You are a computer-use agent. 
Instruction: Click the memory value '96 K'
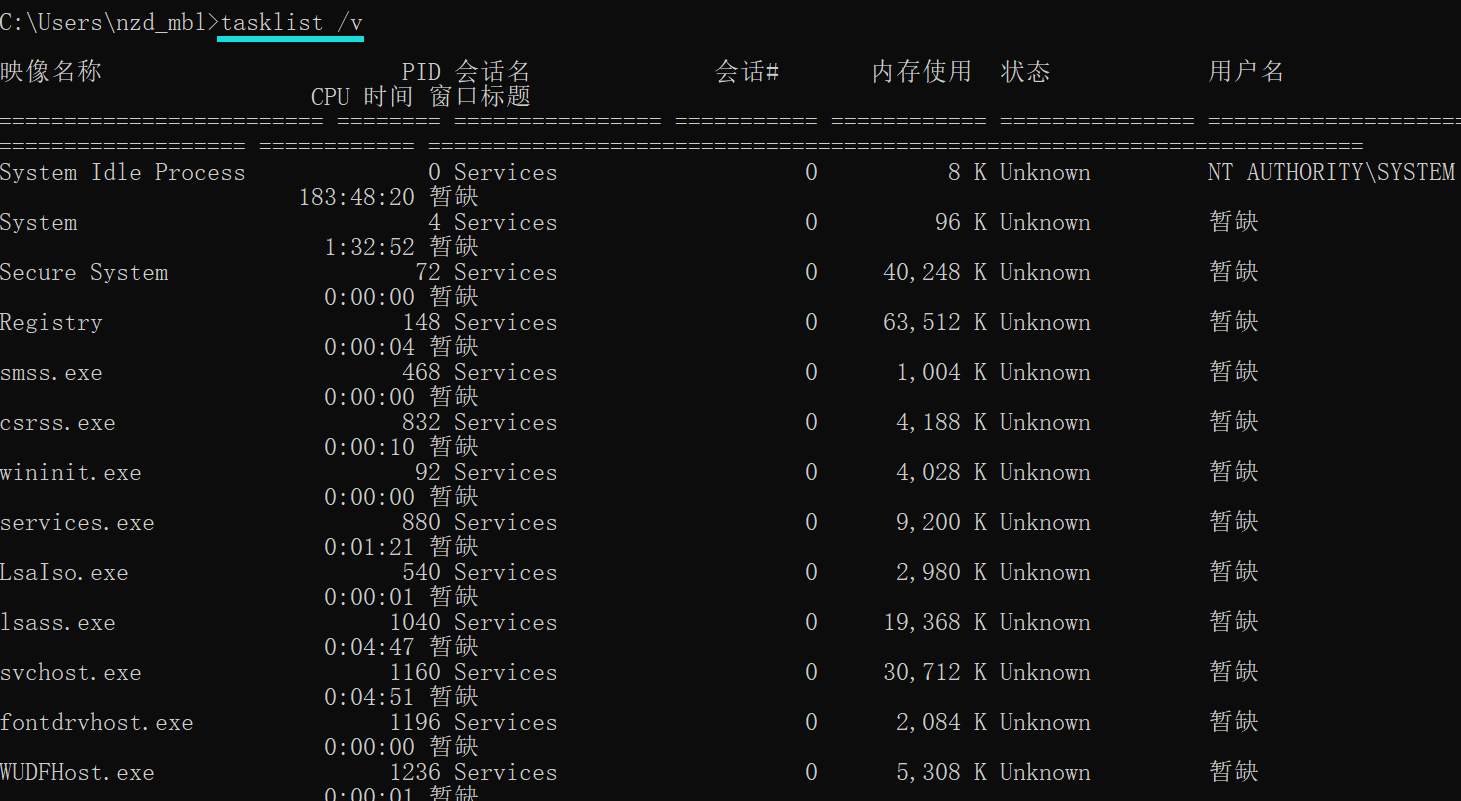click(x=961, y=222)
